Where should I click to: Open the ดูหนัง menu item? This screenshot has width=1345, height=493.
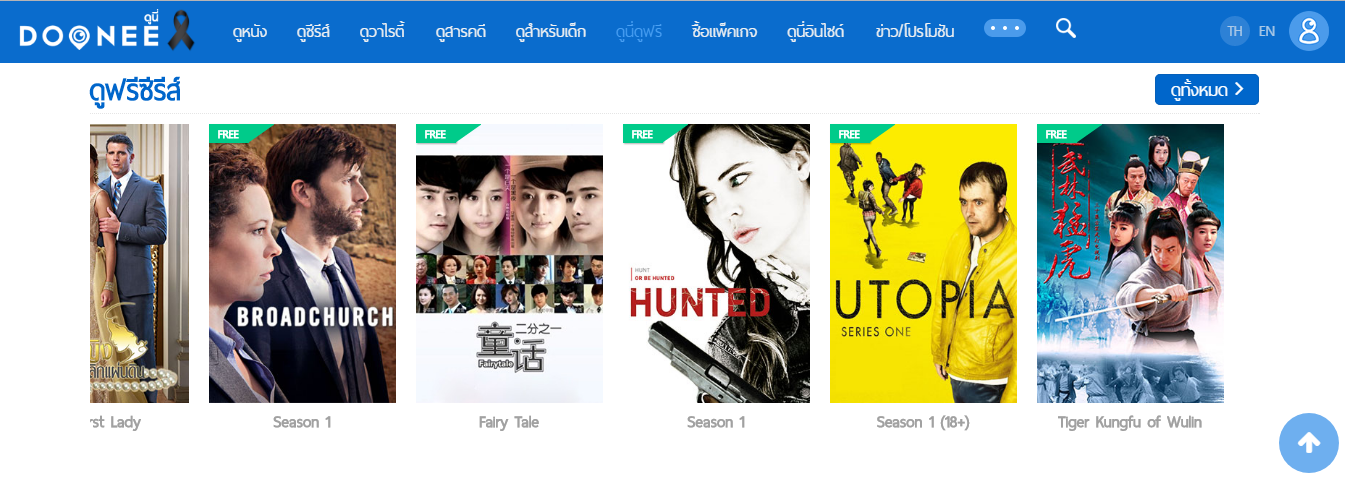[250, 32]
